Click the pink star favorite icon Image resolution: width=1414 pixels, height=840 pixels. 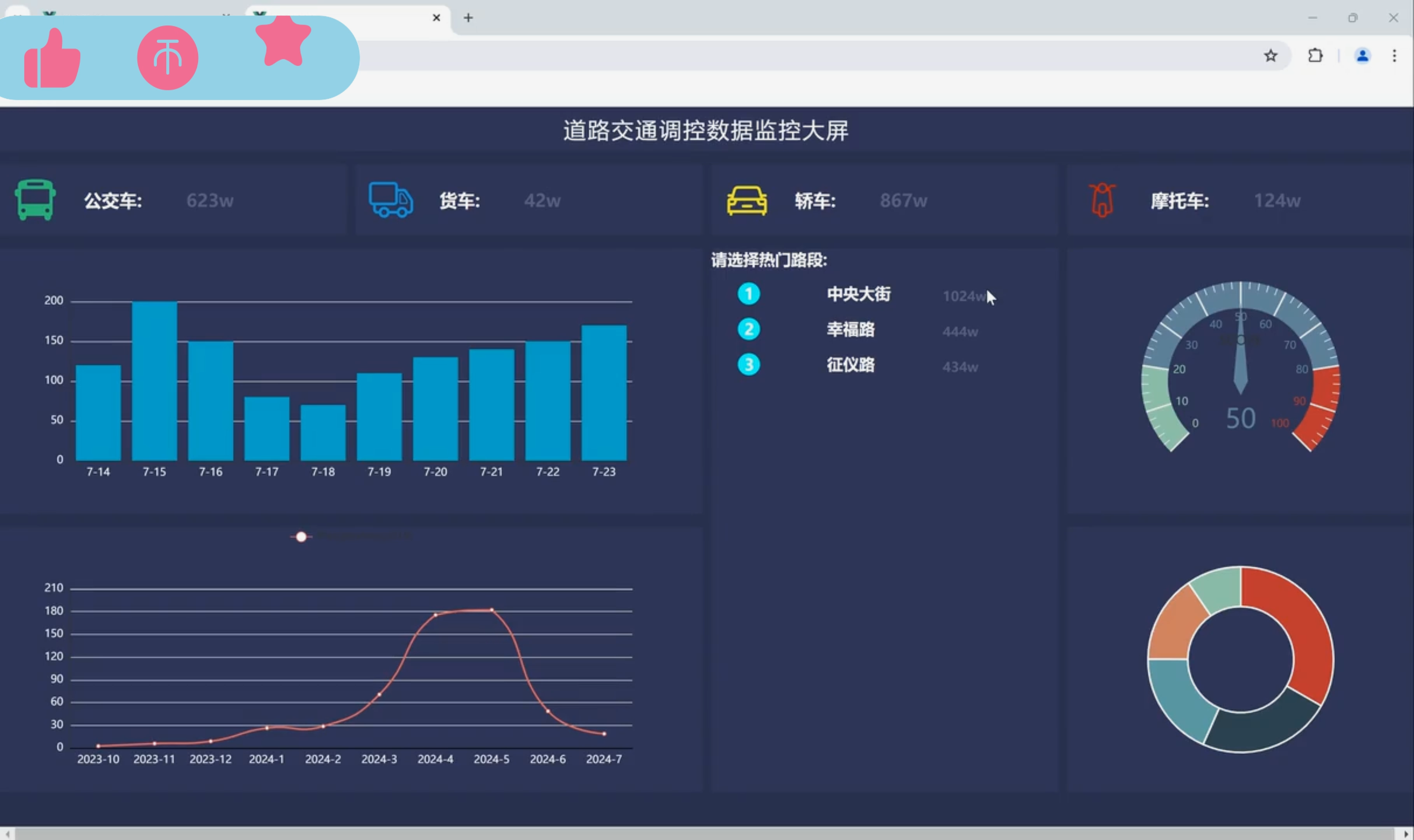pos(282,41)
